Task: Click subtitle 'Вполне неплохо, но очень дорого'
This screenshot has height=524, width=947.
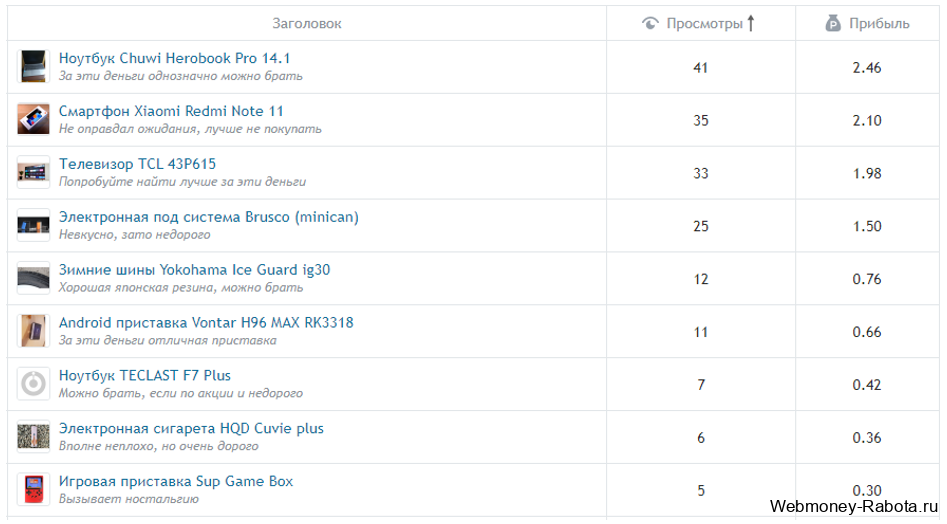Action: pos(159,446)
